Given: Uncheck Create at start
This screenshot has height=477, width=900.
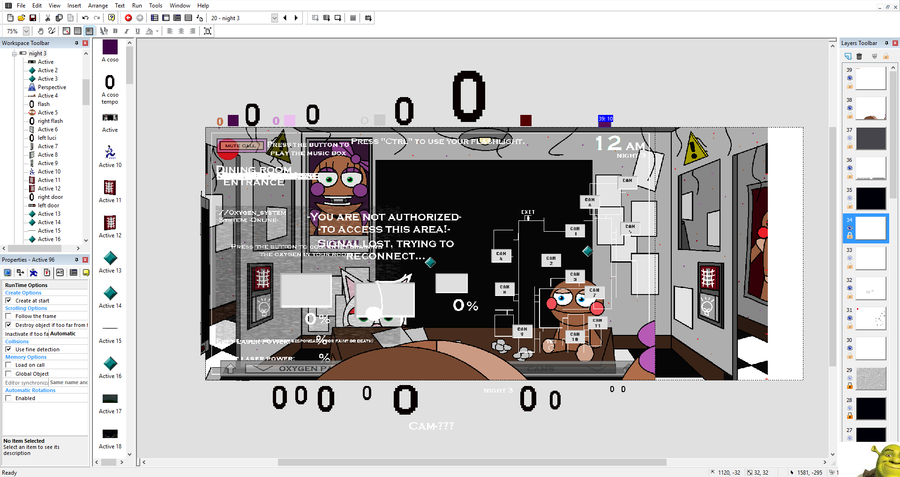Looking at the screenshot, I should point(8,300).
